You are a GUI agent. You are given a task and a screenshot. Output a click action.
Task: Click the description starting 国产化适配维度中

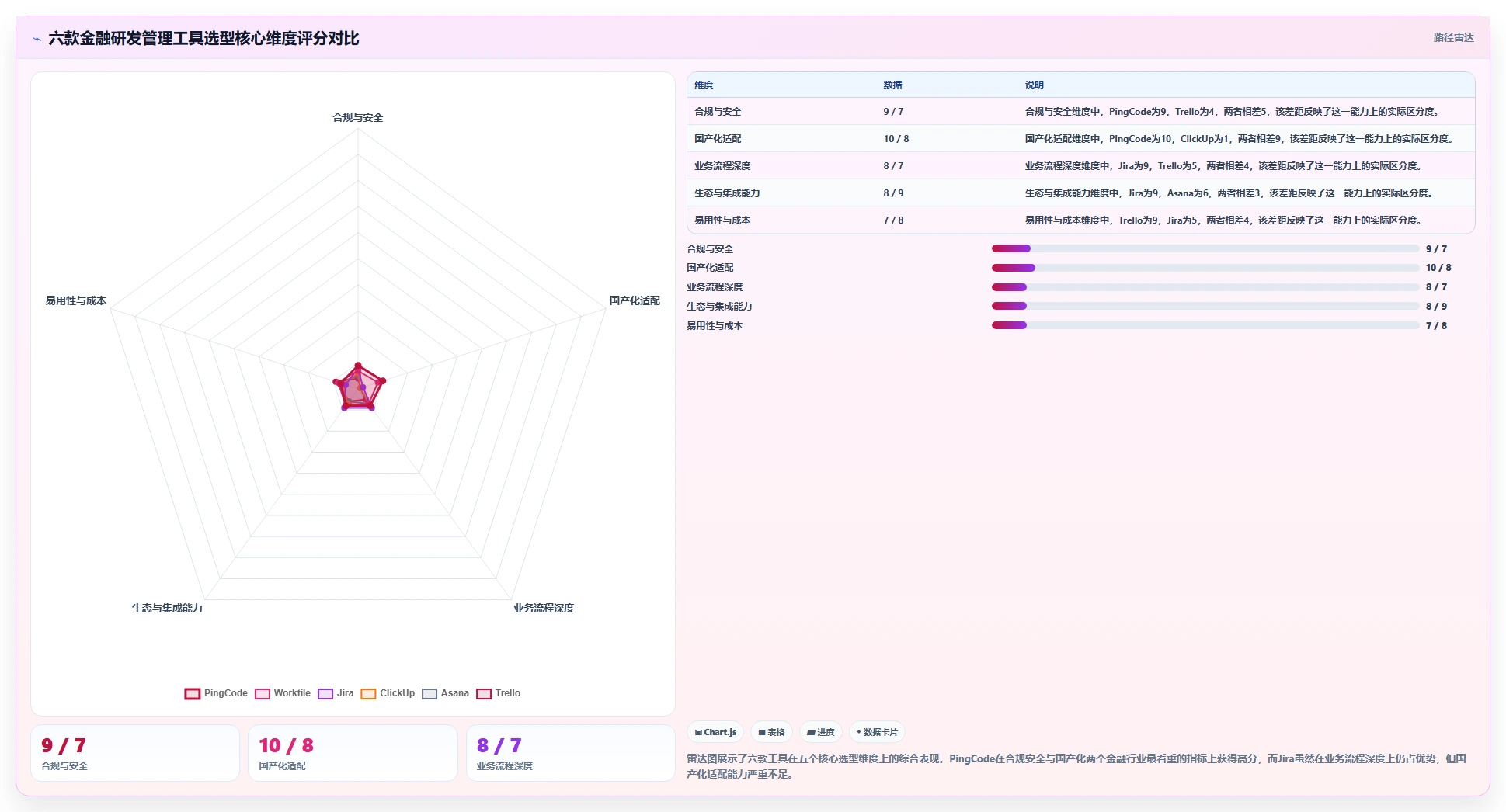coord(1240,139)
